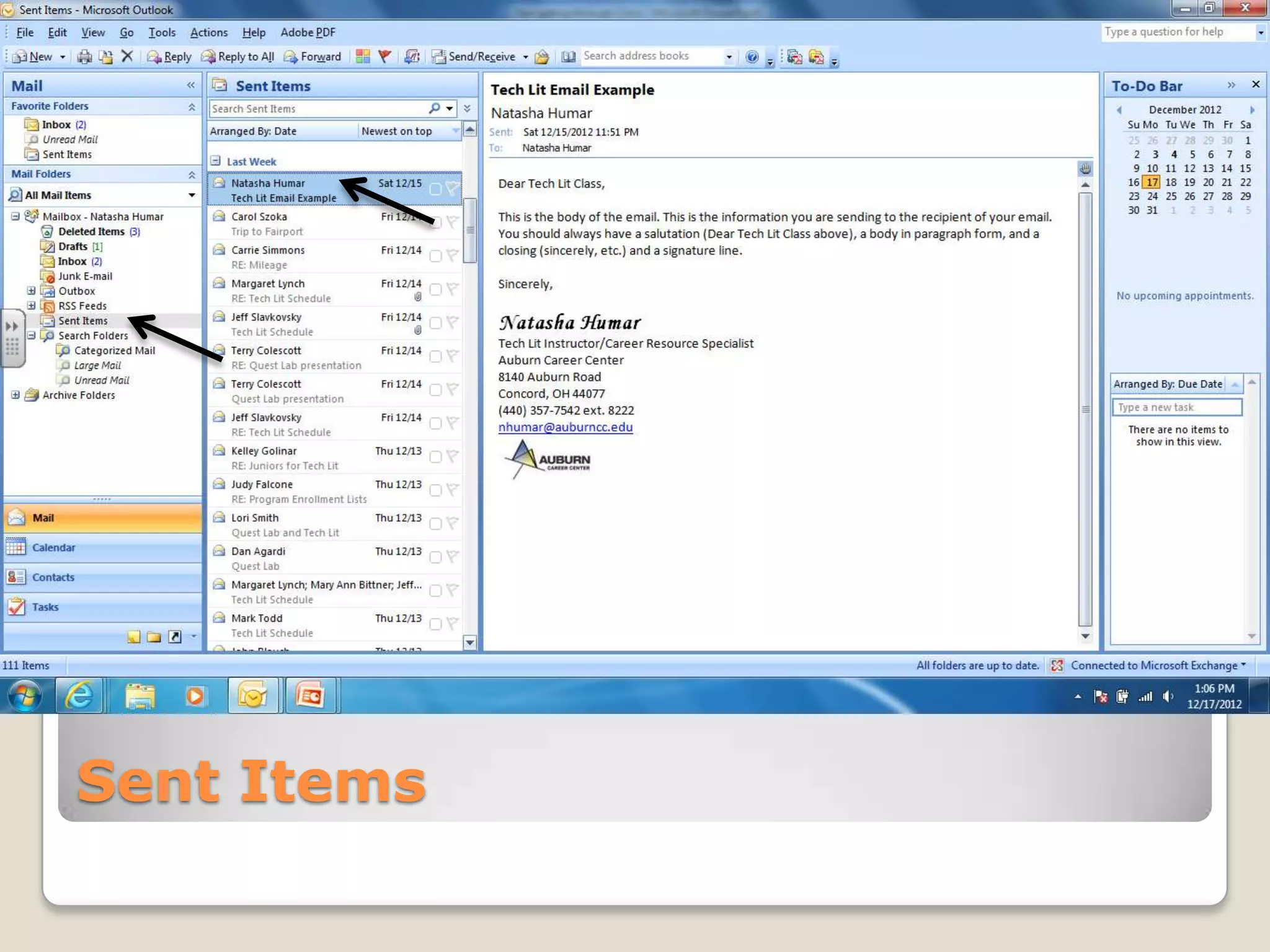Screen dimensions: 1270x952
Task: Forward the selected message
Action: 313,56
